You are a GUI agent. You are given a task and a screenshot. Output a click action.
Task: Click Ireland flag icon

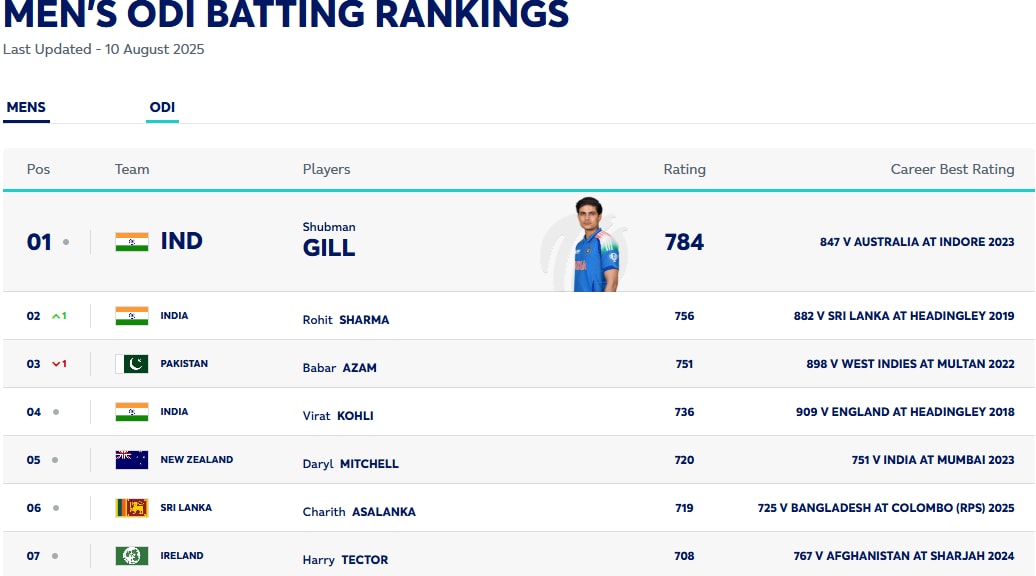pyautogui.click(x=131, y=556)
